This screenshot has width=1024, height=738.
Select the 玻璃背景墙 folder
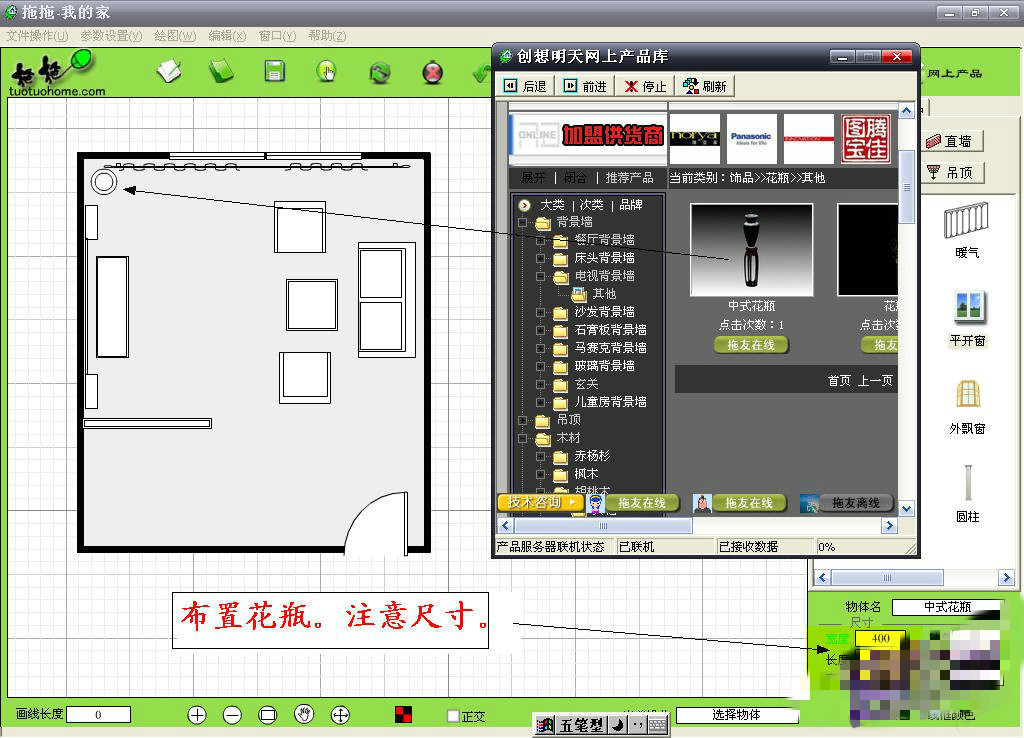pyautogui.click(x=604, y=366)
